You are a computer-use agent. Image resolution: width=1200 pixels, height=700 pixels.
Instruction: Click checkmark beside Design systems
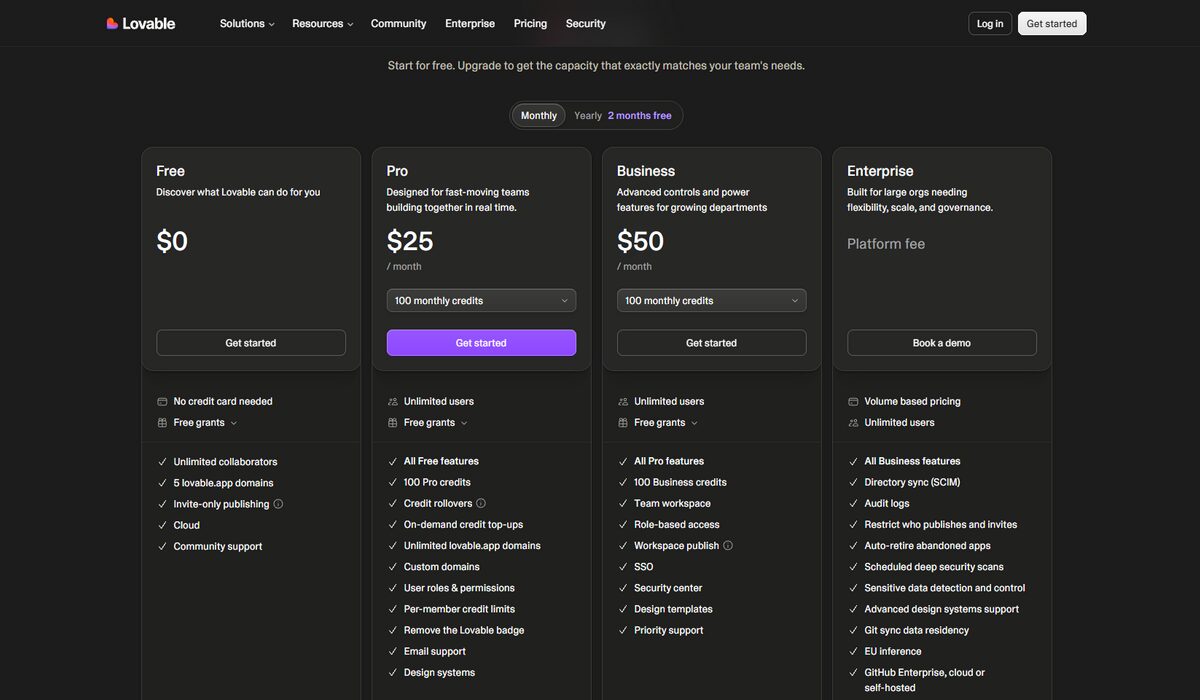pos(393,672)
